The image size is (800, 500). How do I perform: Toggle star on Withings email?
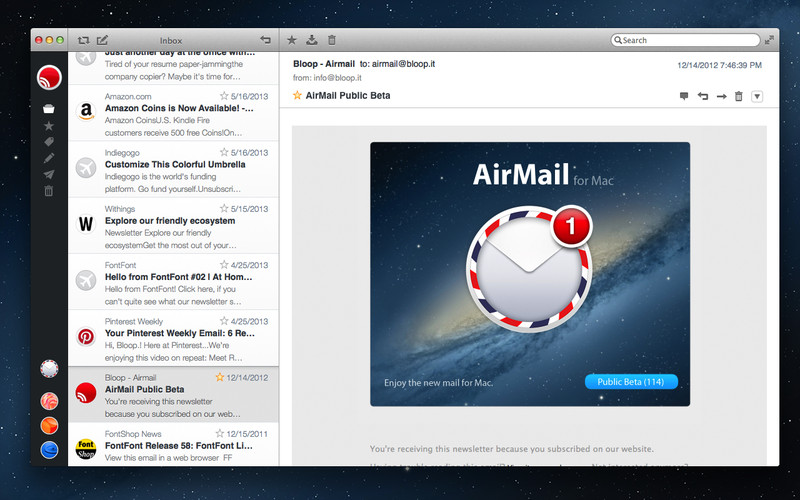(x=224, y=208)
